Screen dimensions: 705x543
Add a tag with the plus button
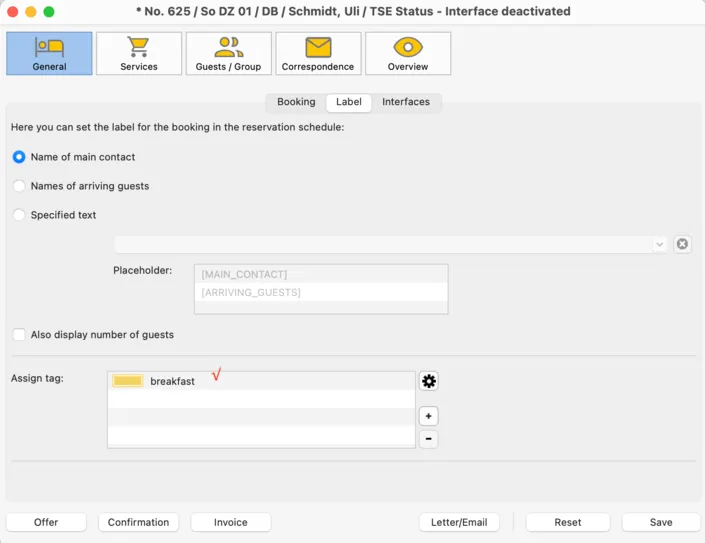tap(428, 416)
